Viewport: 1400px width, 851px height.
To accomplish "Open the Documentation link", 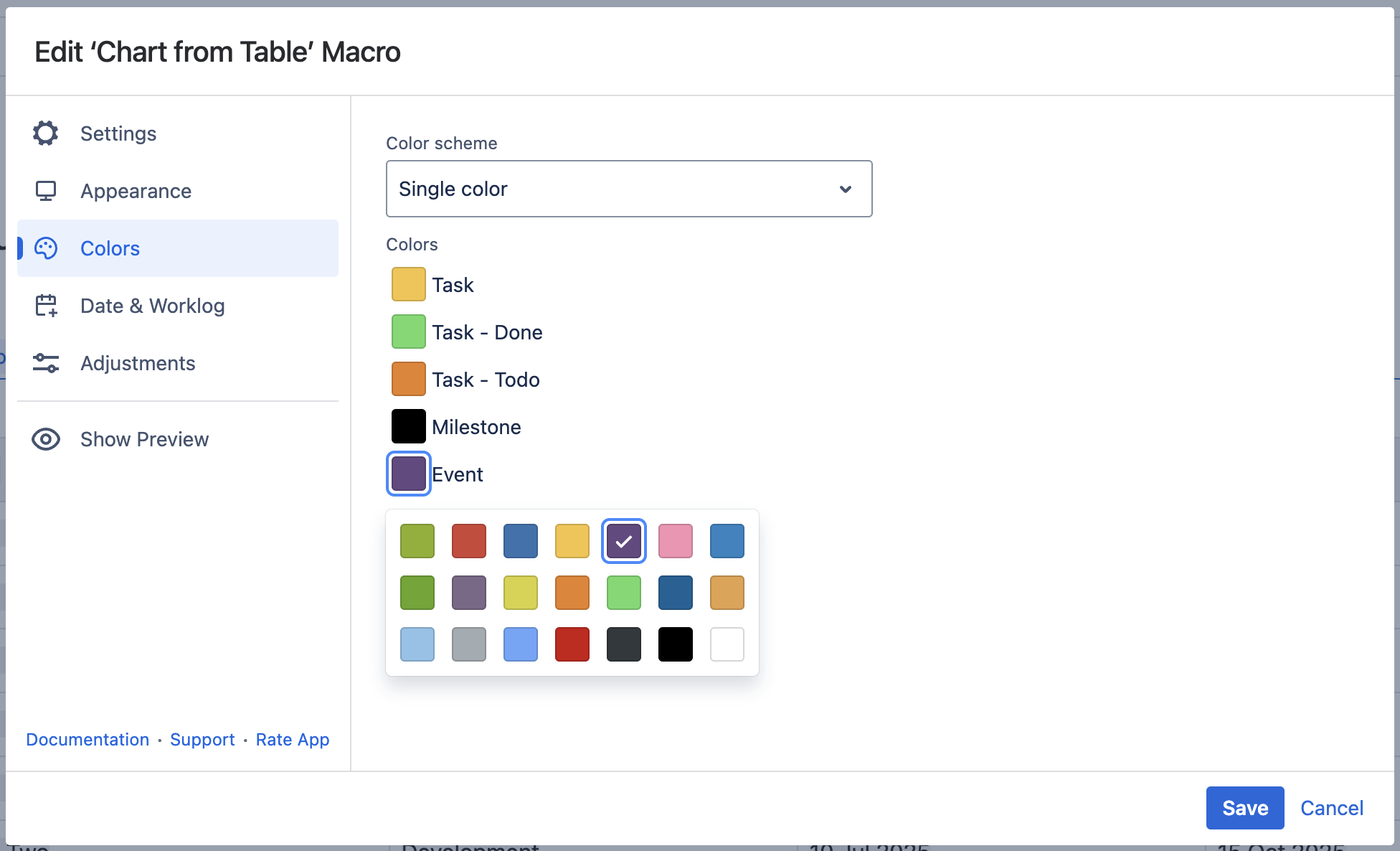I will [87, 740].
